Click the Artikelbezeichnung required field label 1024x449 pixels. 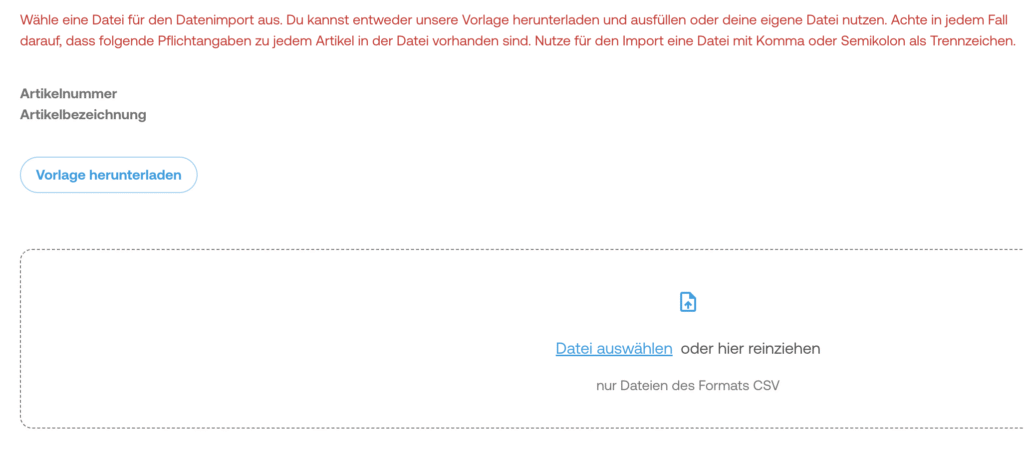83,115
